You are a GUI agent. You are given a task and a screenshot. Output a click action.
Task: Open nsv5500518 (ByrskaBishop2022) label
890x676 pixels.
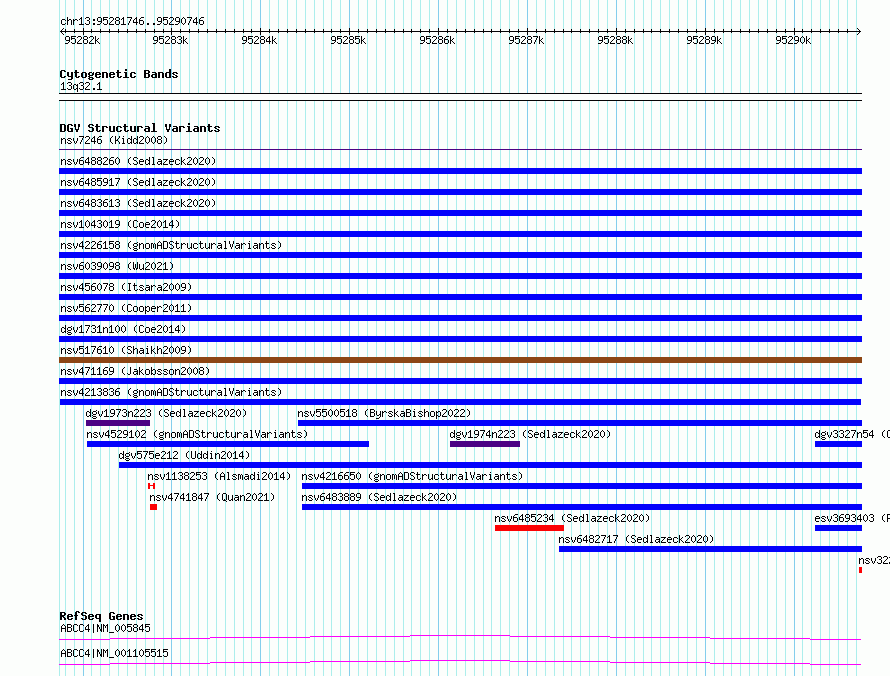384,413
